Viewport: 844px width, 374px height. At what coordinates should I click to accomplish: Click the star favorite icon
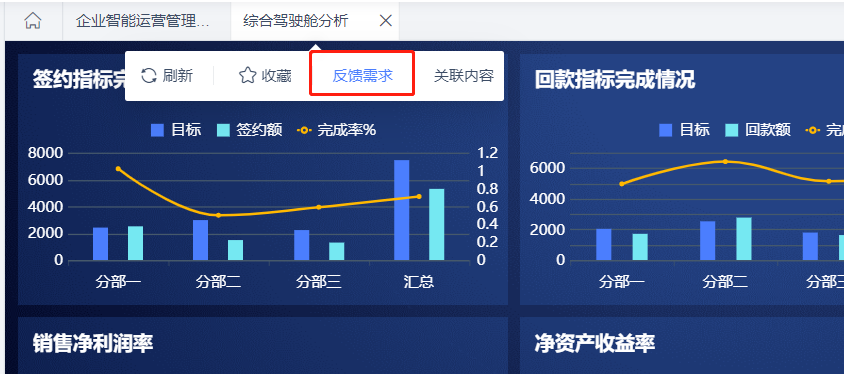coord(247,75)
